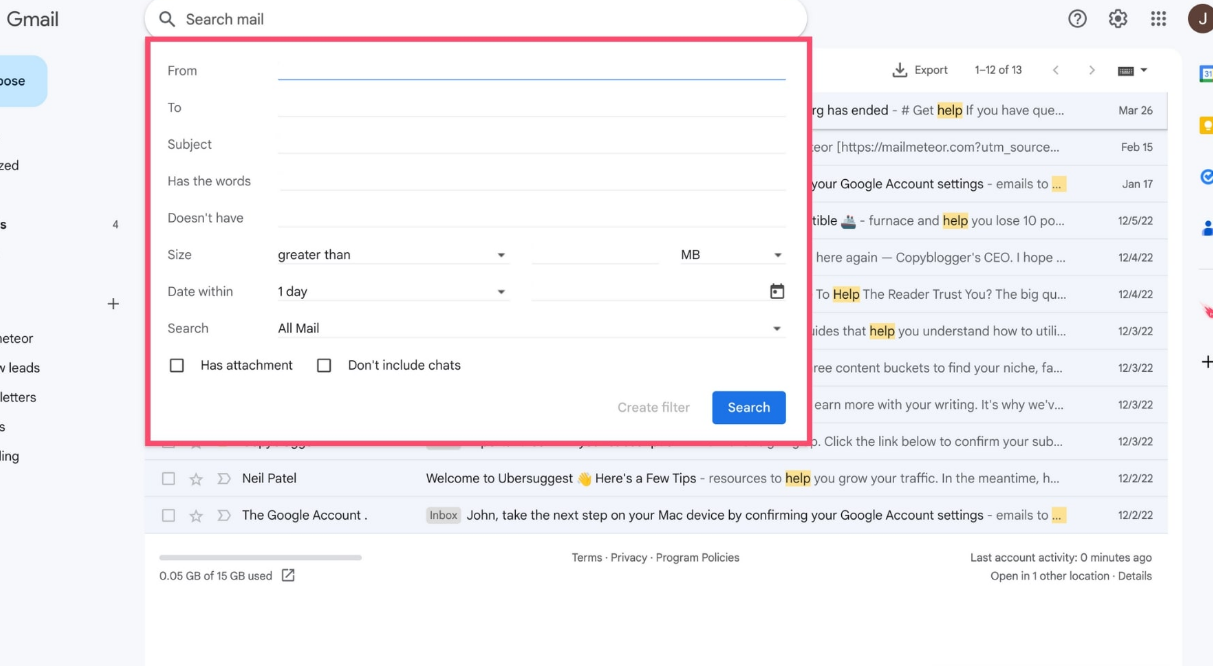Screen dimensions: 1213x666
Task: Open storage management external link icon
Action: tap(288, 575)
